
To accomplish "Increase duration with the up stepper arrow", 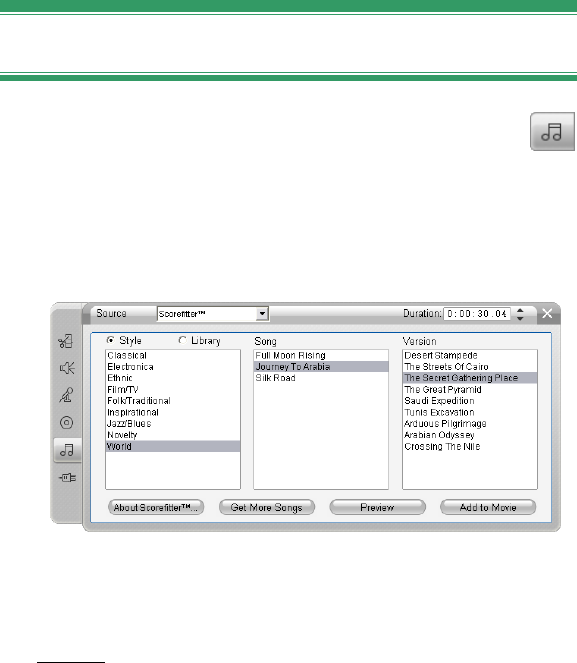I will click(520, 310).
